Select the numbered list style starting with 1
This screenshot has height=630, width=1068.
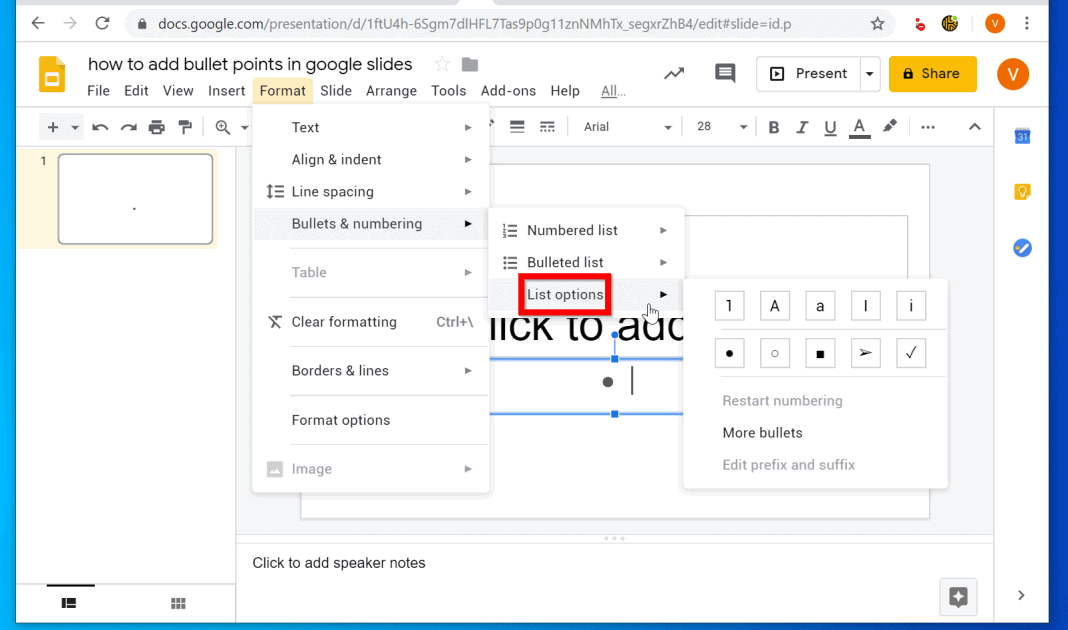click(x=729, y=305)
